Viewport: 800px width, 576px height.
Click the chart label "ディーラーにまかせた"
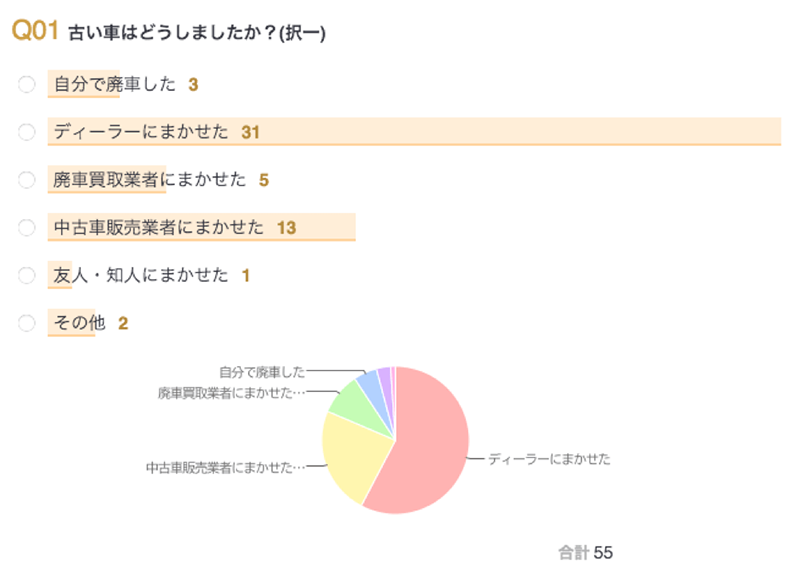coord(549,458)
